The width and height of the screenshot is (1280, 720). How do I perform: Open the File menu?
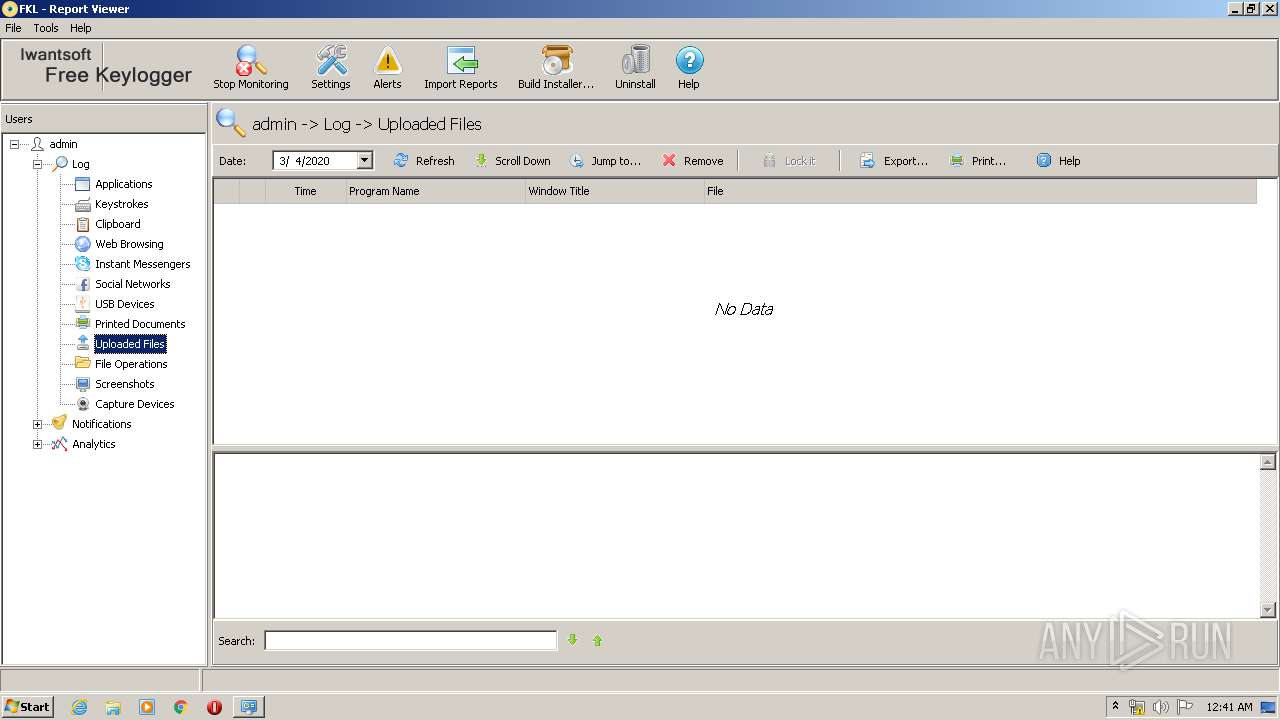tap(13, 28)
